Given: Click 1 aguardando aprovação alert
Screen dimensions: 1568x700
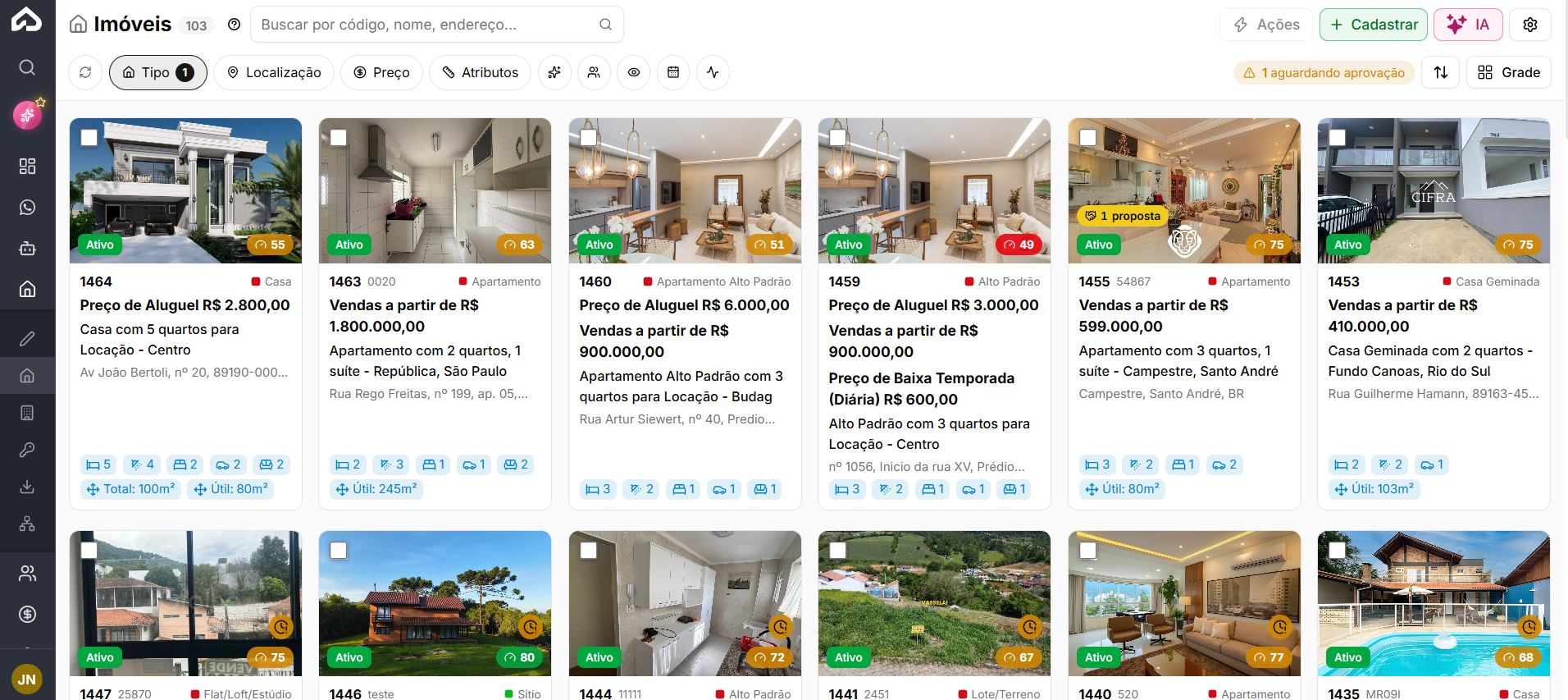Looking at the screenshot, I should 1324,73.
